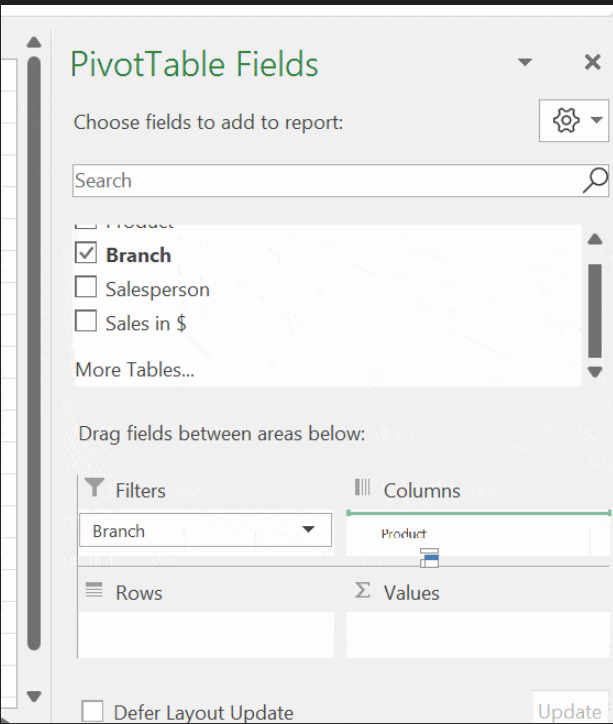Click the Rows area icon

[x=94, y=590]
